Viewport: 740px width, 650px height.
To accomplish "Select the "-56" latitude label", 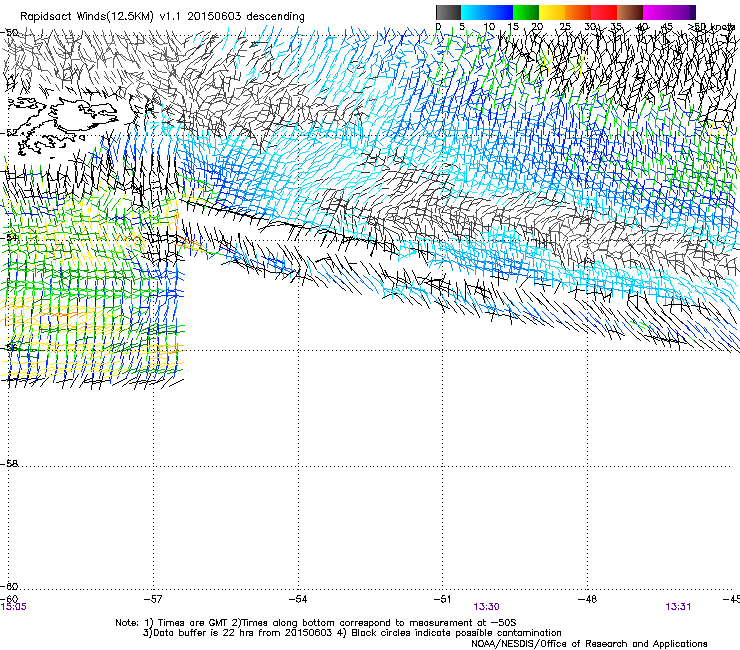I will tap(9, 347).
